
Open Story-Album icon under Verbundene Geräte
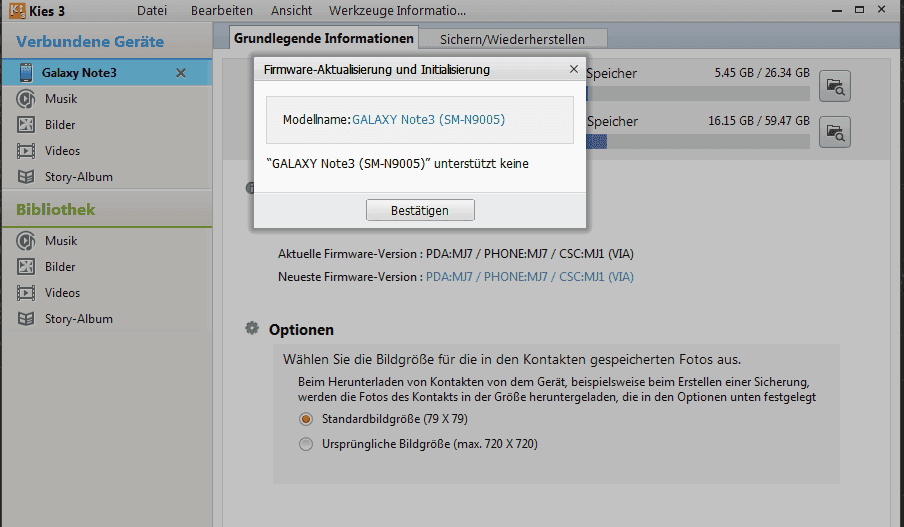(25, 176)
